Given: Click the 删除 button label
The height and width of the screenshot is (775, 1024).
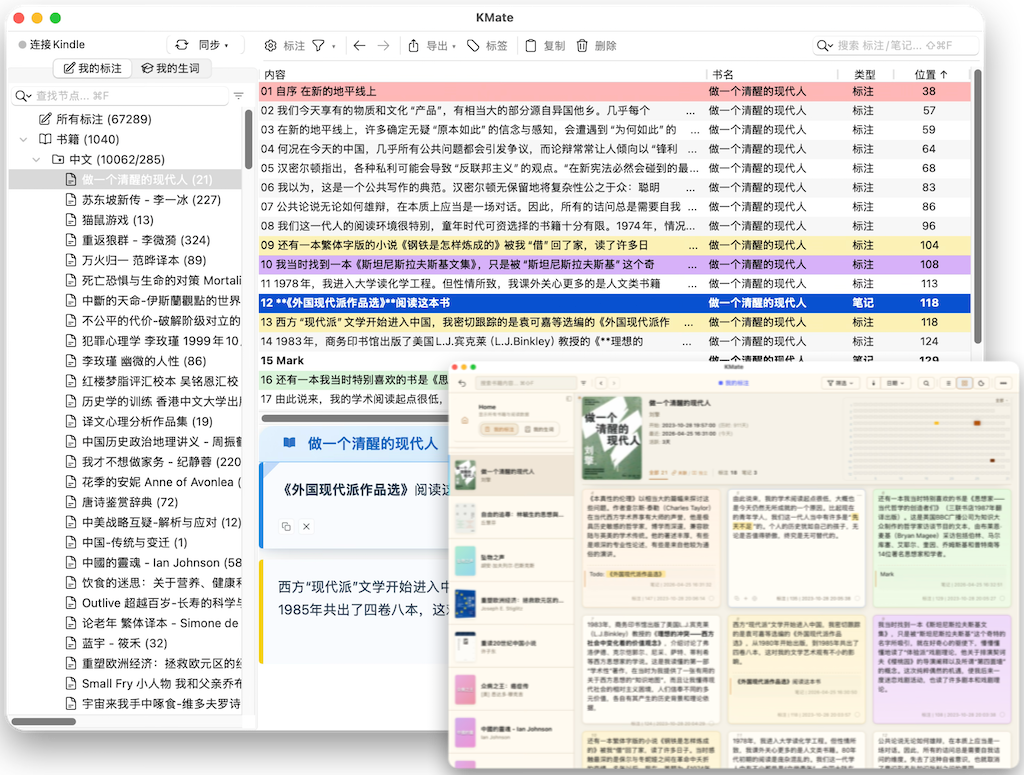Looking at the screenshot, I should pos(605,46).
